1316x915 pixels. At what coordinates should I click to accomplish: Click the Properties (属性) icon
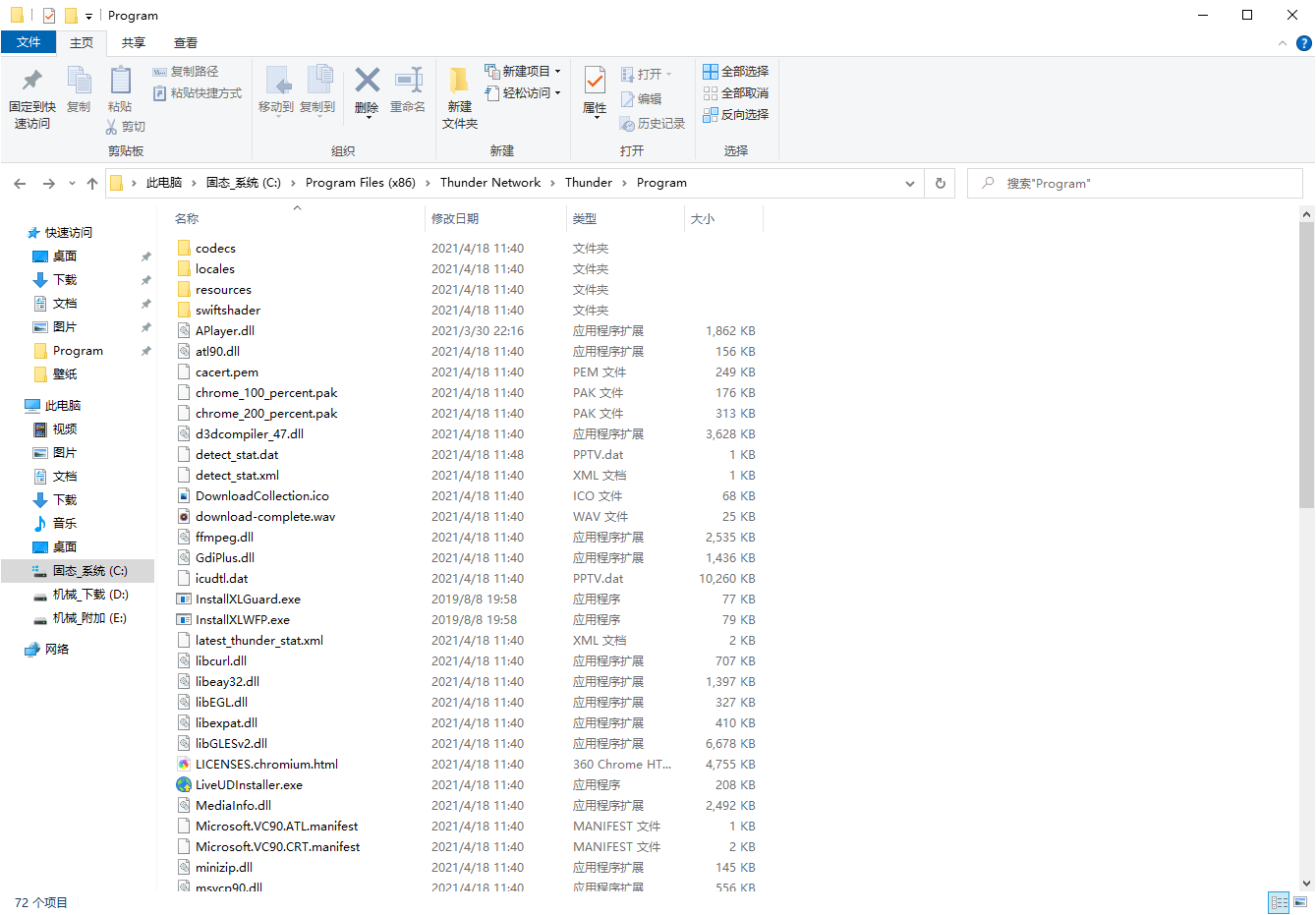pos(595,81)
